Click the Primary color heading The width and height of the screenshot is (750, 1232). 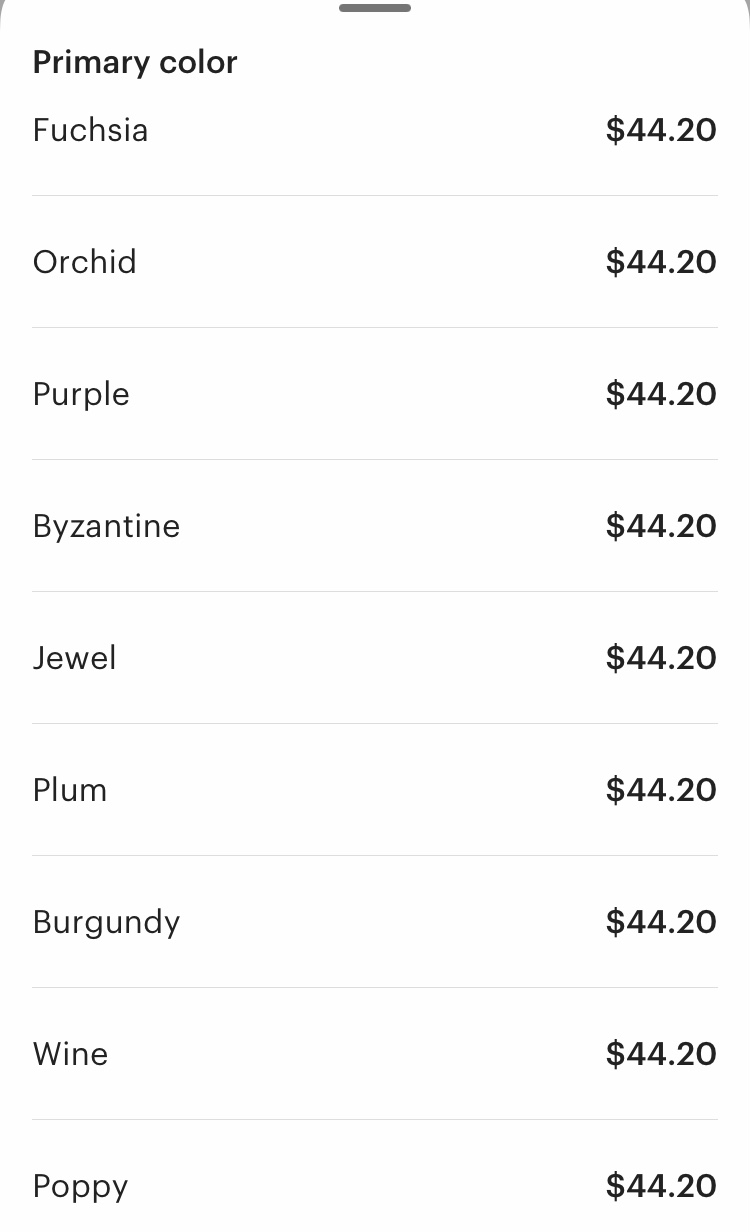pos(135,62)
